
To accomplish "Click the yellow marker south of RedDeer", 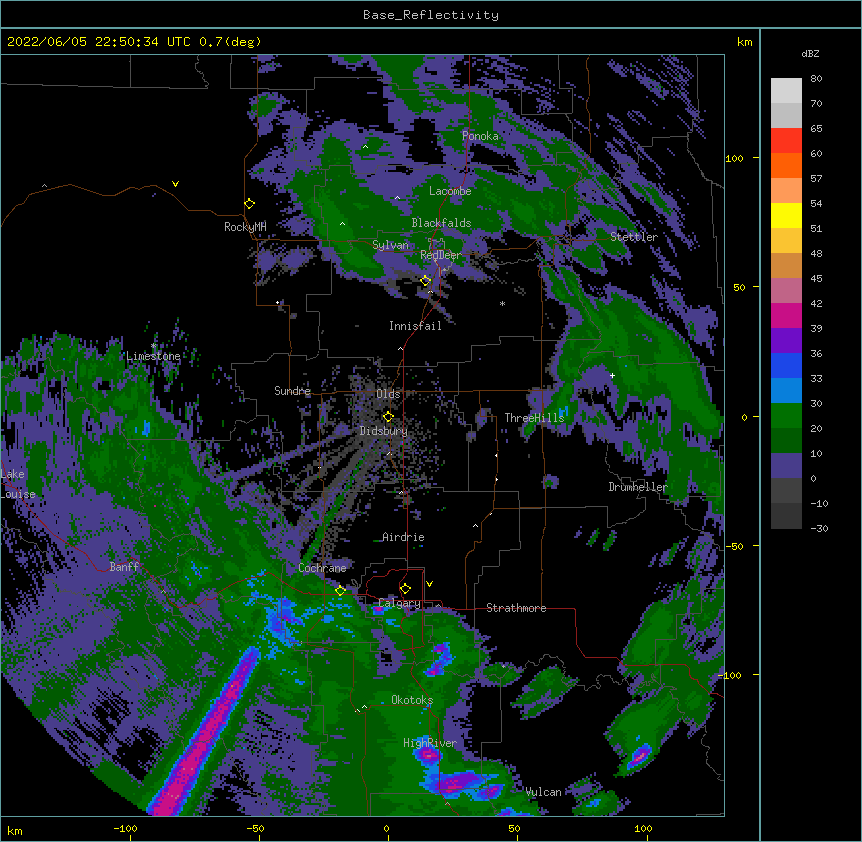I will click(425, 281).
